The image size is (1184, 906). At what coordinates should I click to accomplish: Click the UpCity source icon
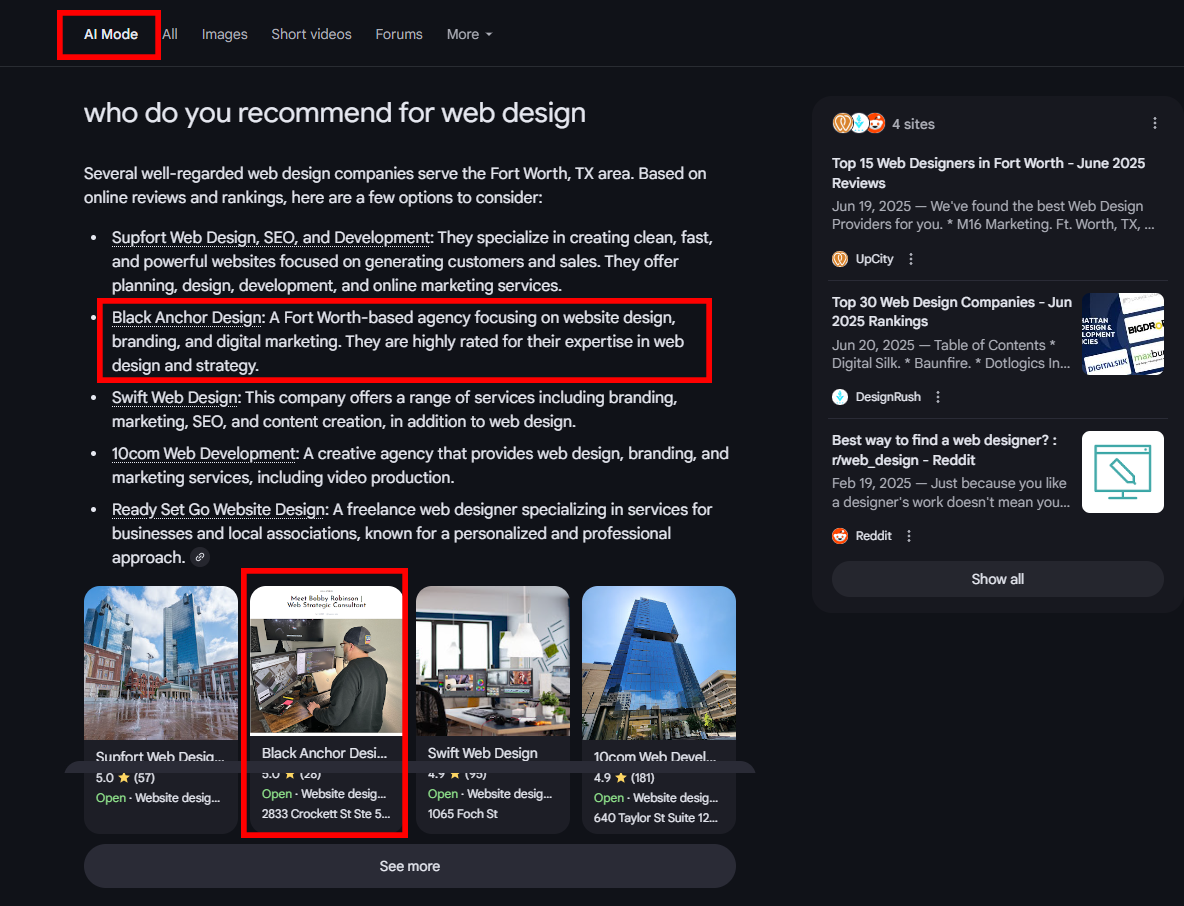[x=840, y=259]
